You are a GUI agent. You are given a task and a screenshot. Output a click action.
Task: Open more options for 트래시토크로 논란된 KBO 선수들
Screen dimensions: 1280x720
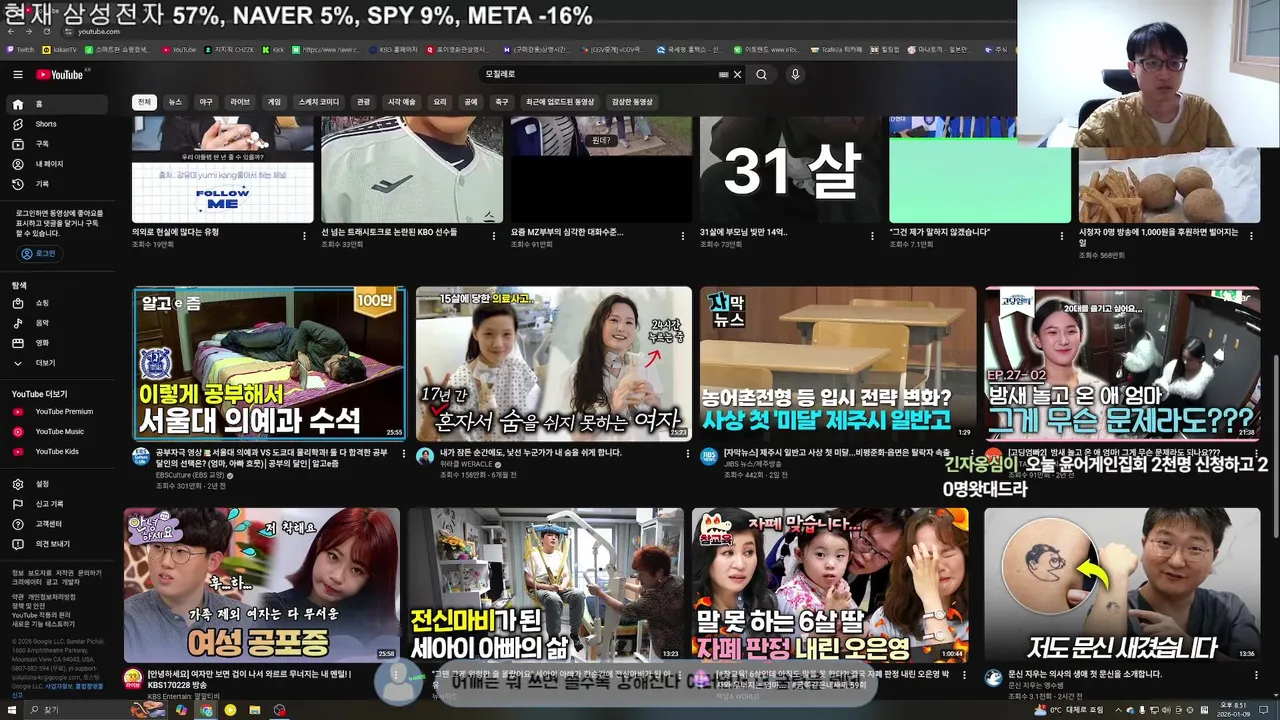tap(493, 236)
